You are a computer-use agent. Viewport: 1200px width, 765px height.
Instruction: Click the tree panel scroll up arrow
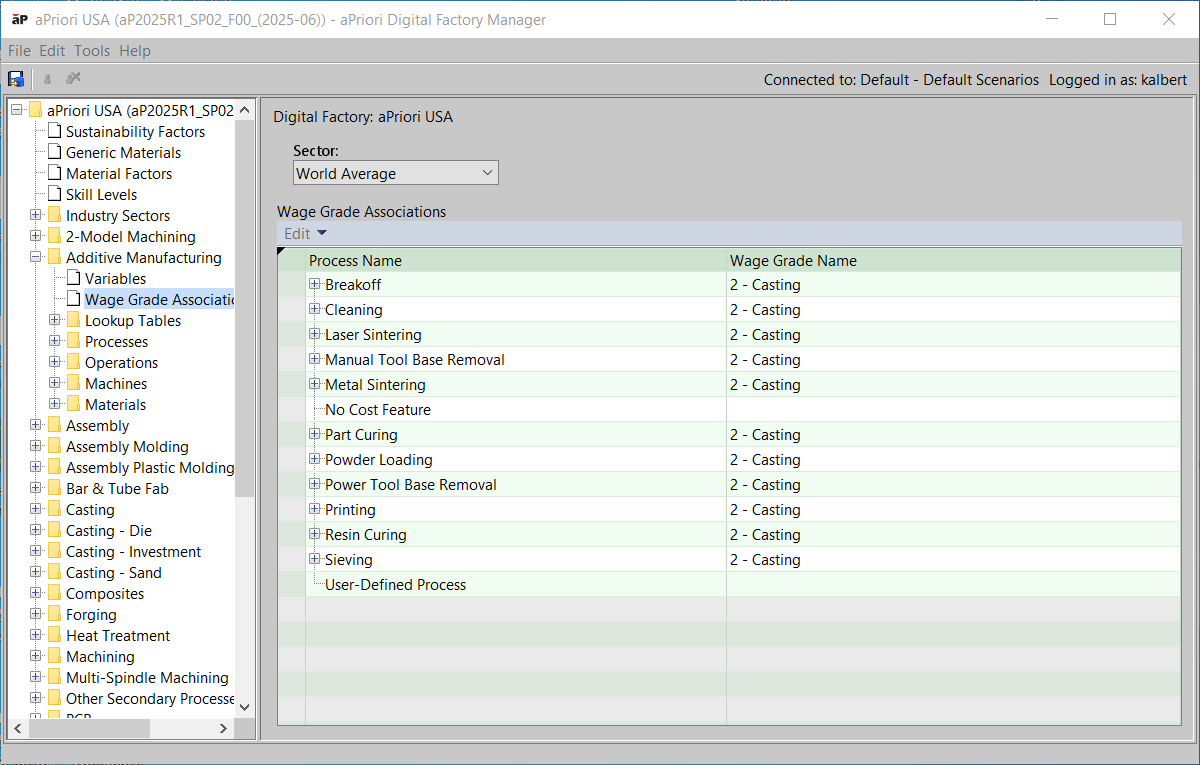pyautogui.click(x=245, y=108)
